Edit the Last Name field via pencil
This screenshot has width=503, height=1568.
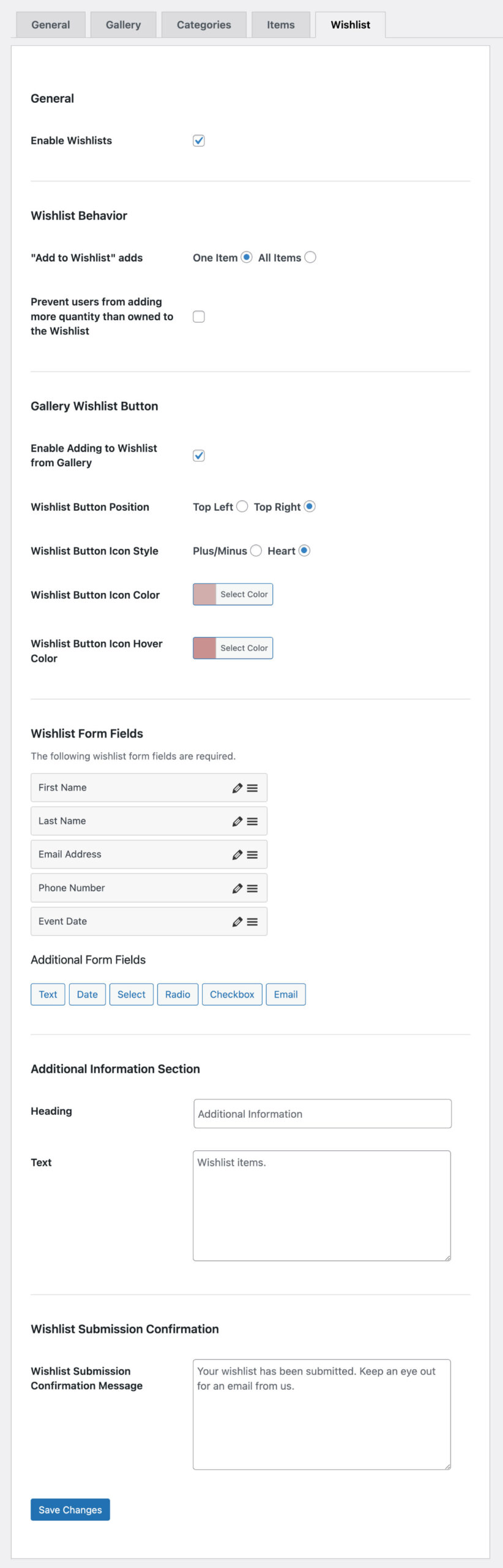(237, 821)
